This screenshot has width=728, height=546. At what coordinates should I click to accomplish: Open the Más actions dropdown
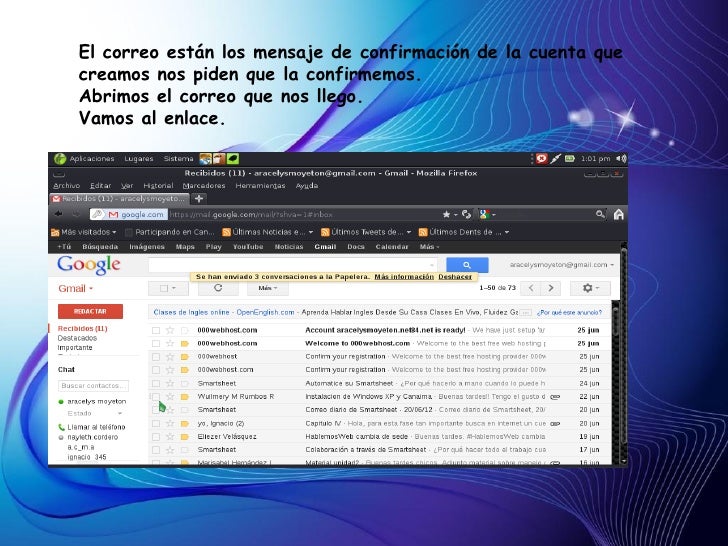coord(268,288)
